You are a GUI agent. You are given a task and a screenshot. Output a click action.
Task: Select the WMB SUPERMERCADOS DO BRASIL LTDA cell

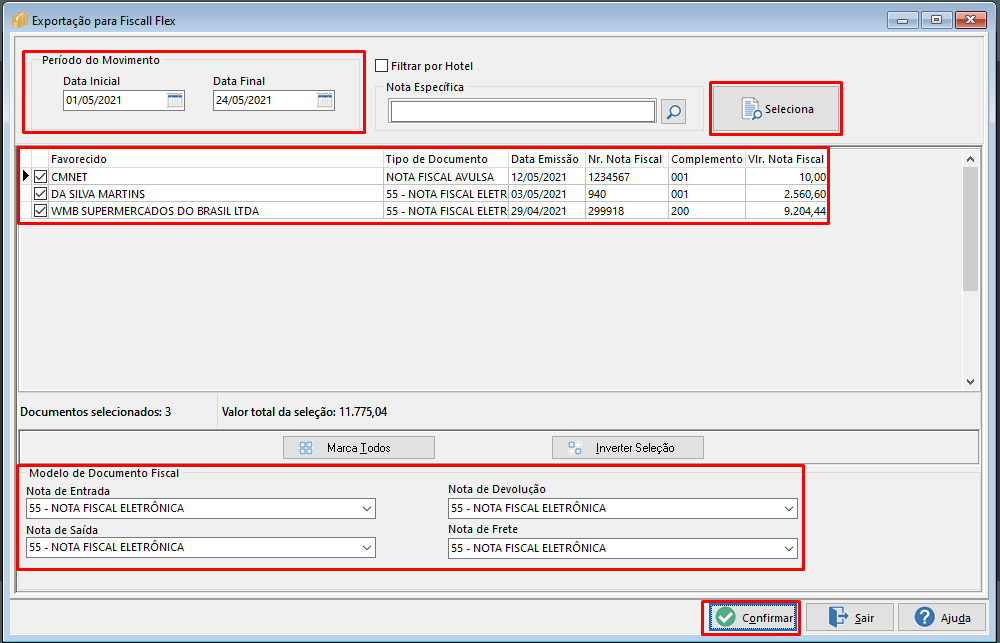coord(216,211)
